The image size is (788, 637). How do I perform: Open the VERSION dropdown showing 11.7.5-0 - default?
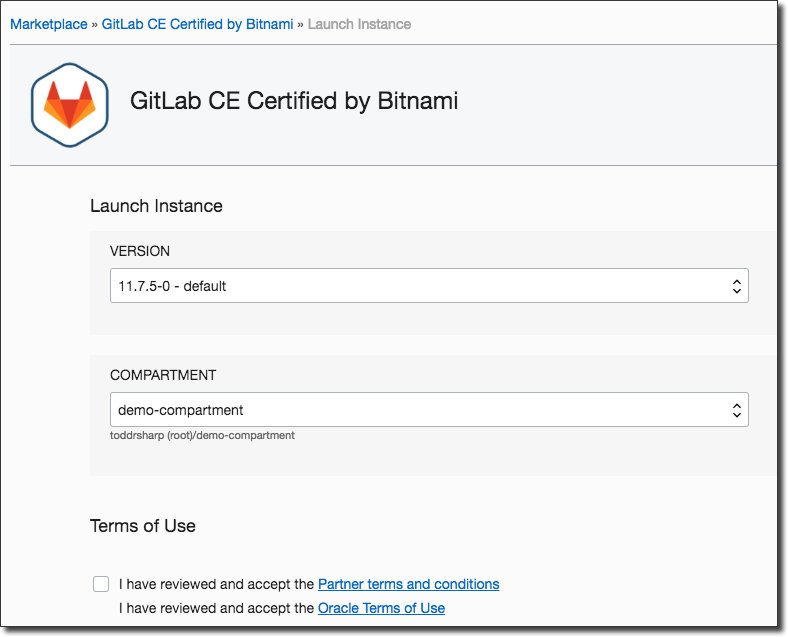[x=420, y=286]
